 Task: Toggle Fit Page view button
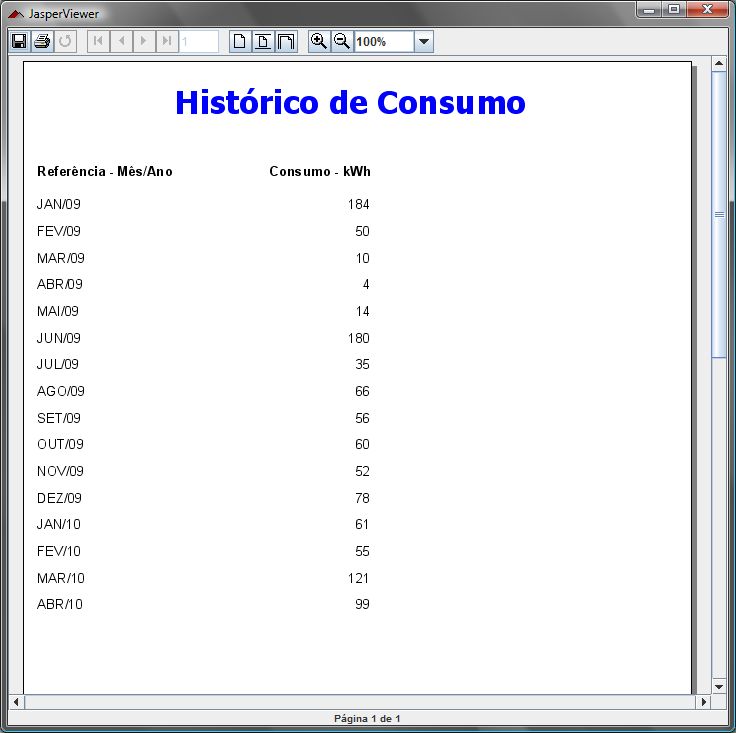(262, 41)
